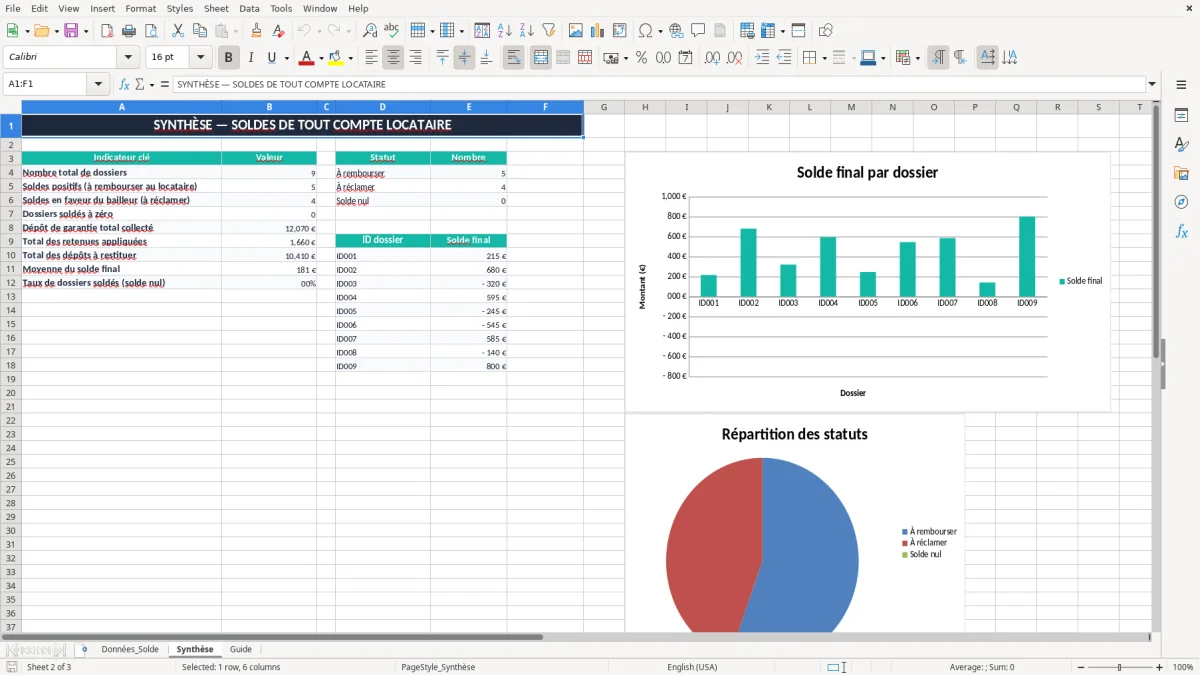1200x675 pixels.
Task: Click the English (USA) language status
Action: pyautogui.click(x=692, y=667)
